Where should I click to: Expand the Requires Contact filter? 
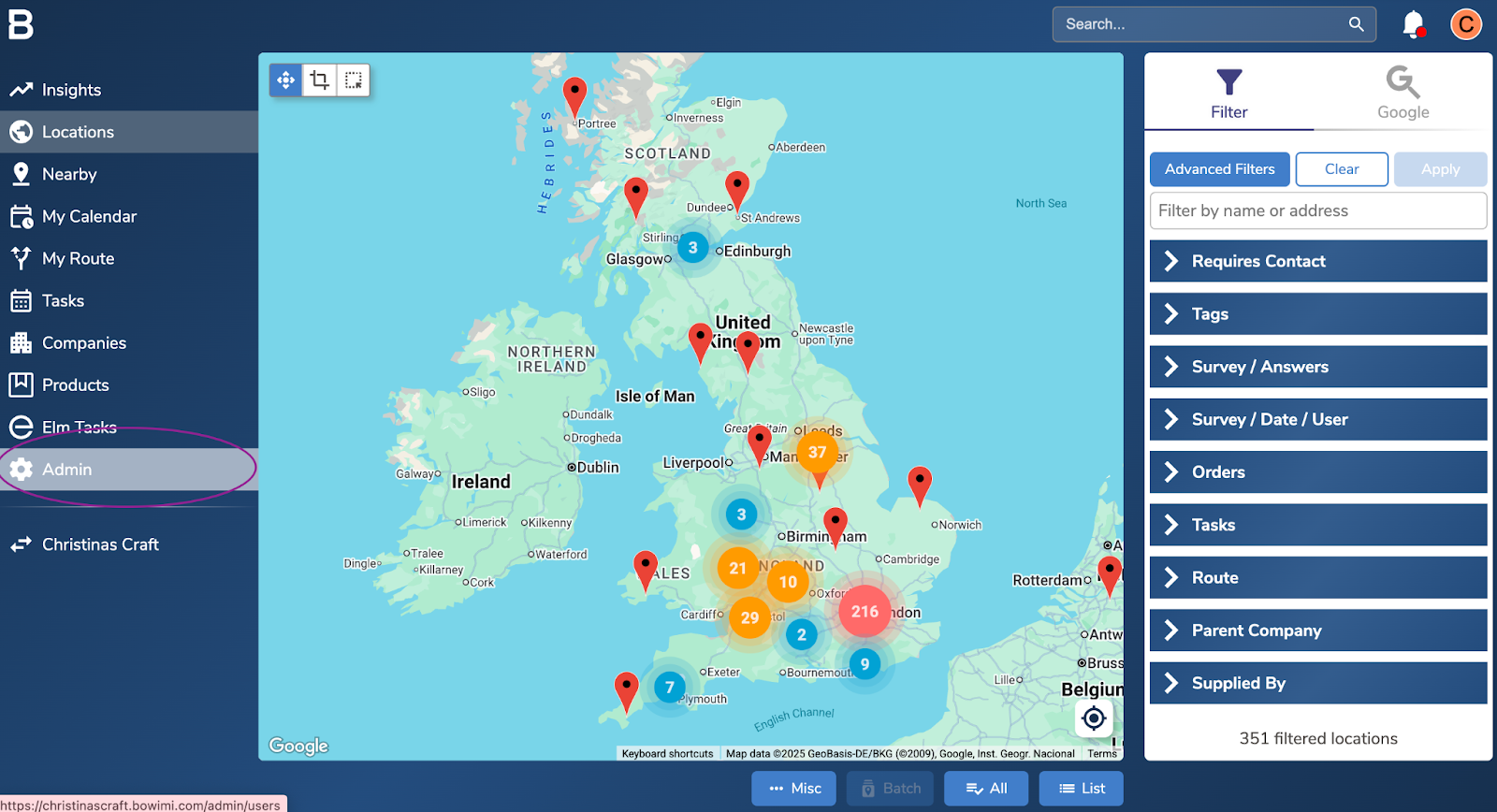pyautogui.click(x=1317, y=261)
